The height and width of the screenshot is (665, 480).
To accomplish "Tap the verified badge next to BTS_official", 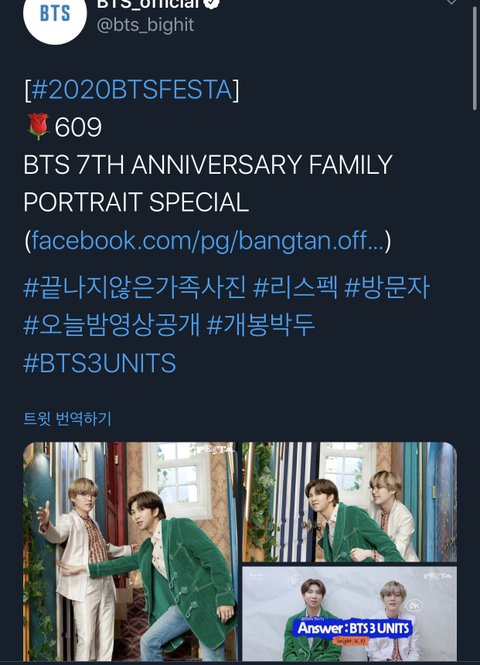I will (212, 3).
